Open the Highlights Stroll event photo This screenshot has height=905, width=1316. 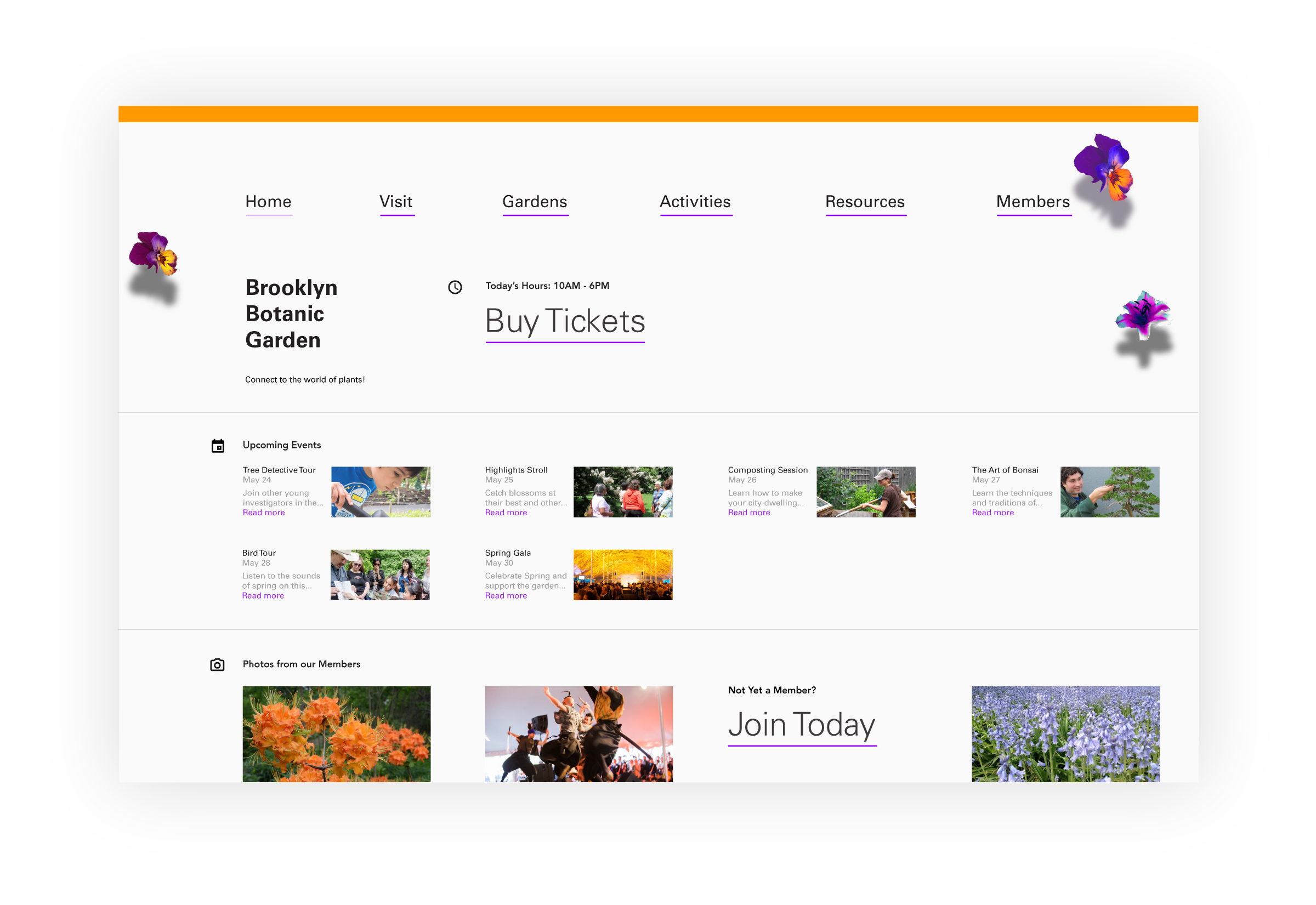click(623, 492)
